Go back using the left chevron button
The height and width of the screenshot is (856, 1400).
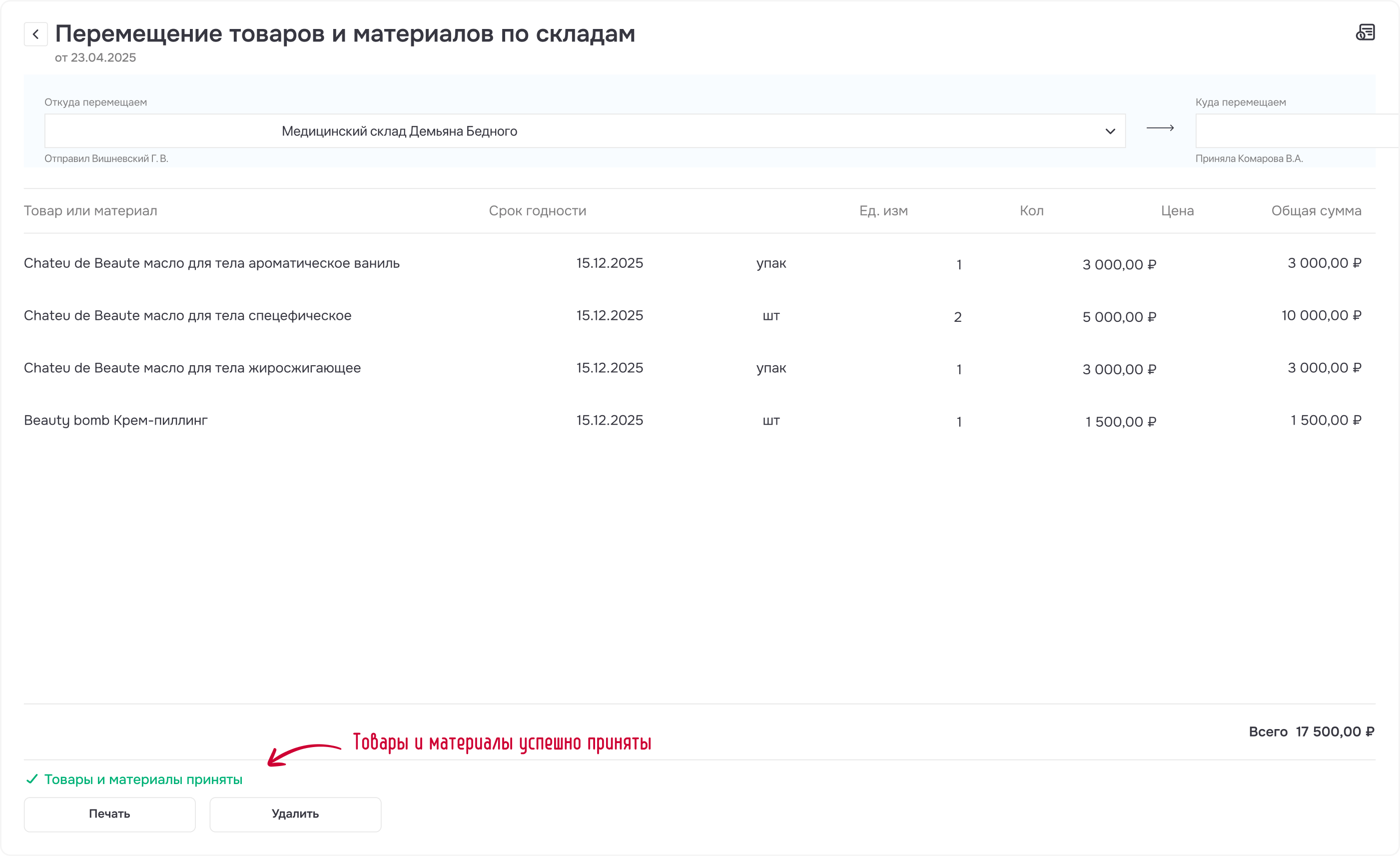coord(36,34)
